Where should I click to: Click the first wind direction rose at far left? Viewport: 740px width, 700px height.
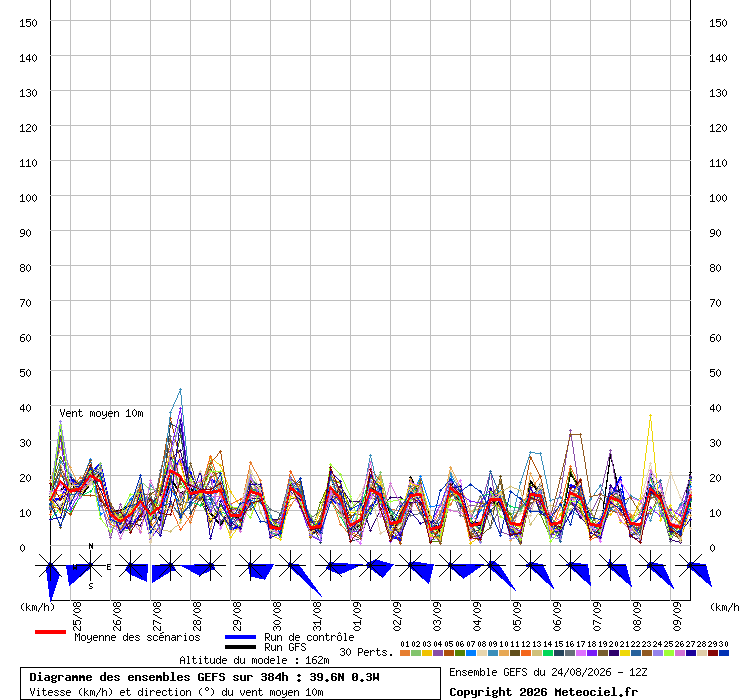[x=50, y=565]
